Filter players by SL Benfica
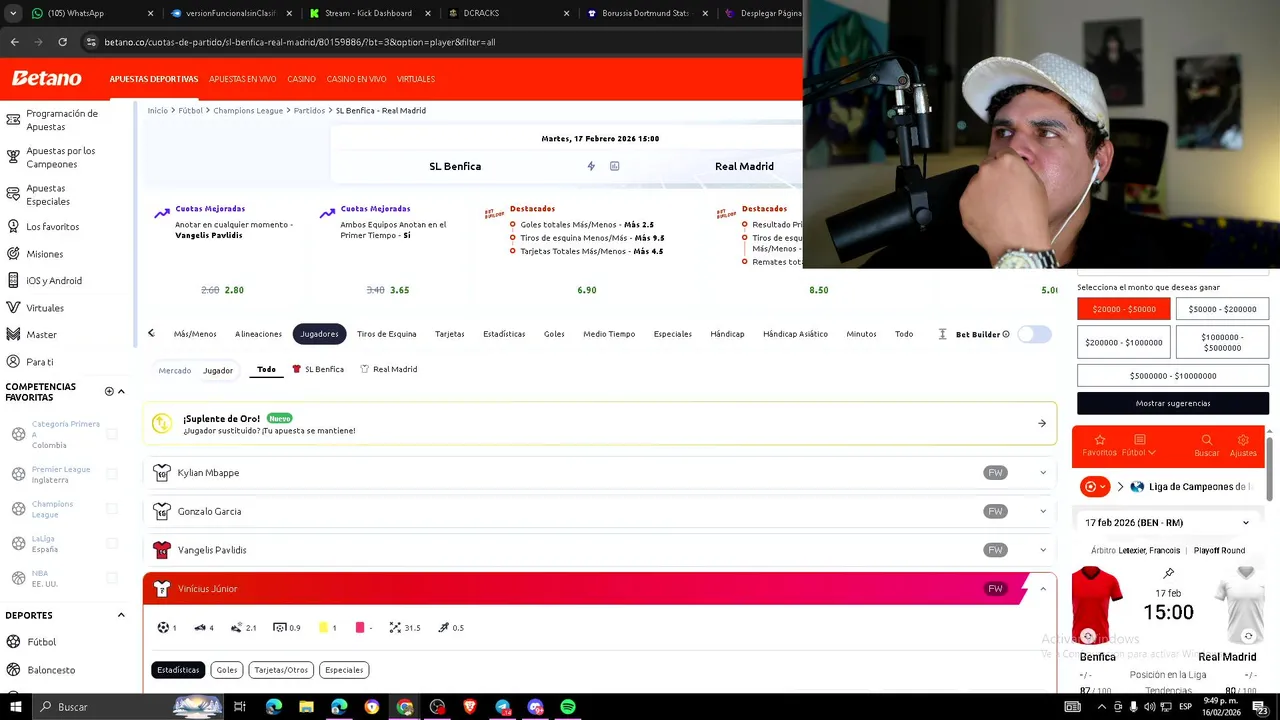Image resolution: width=1280 pixels, height=720 pixels. click(x=318, y=370)
